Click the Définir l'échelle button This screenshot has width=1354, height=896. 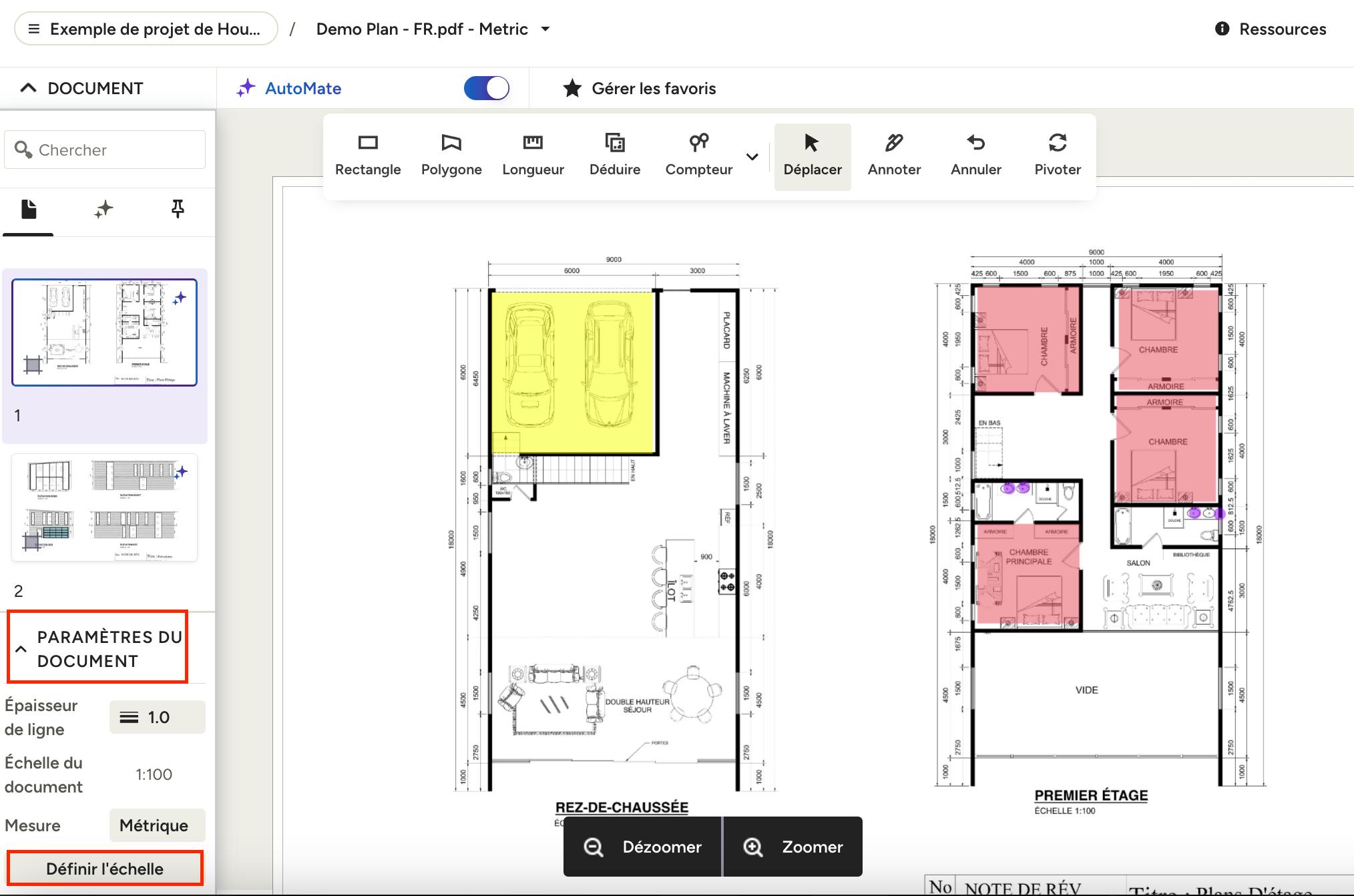[105, 869]
